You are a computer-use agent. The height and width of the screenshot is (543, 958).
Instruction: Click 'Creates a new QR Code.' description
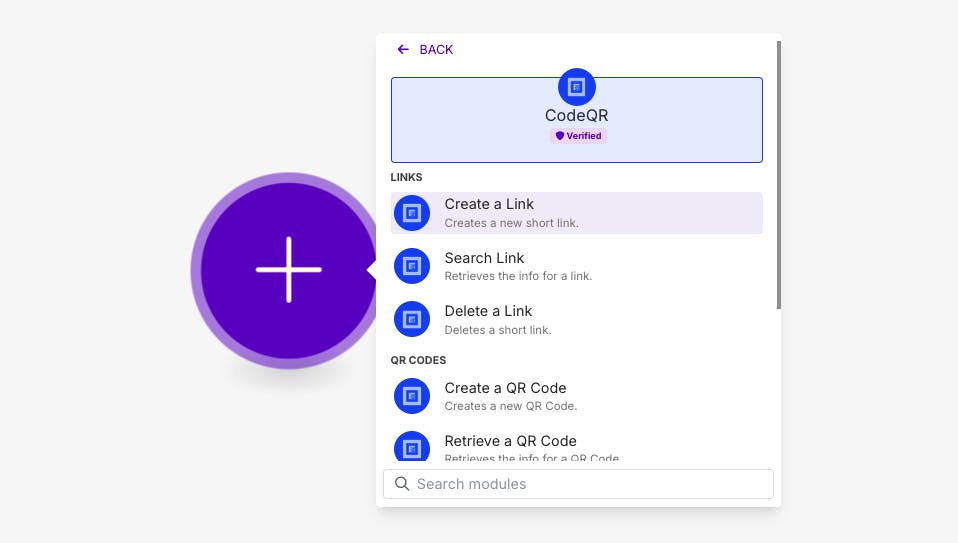click(511, 406)
